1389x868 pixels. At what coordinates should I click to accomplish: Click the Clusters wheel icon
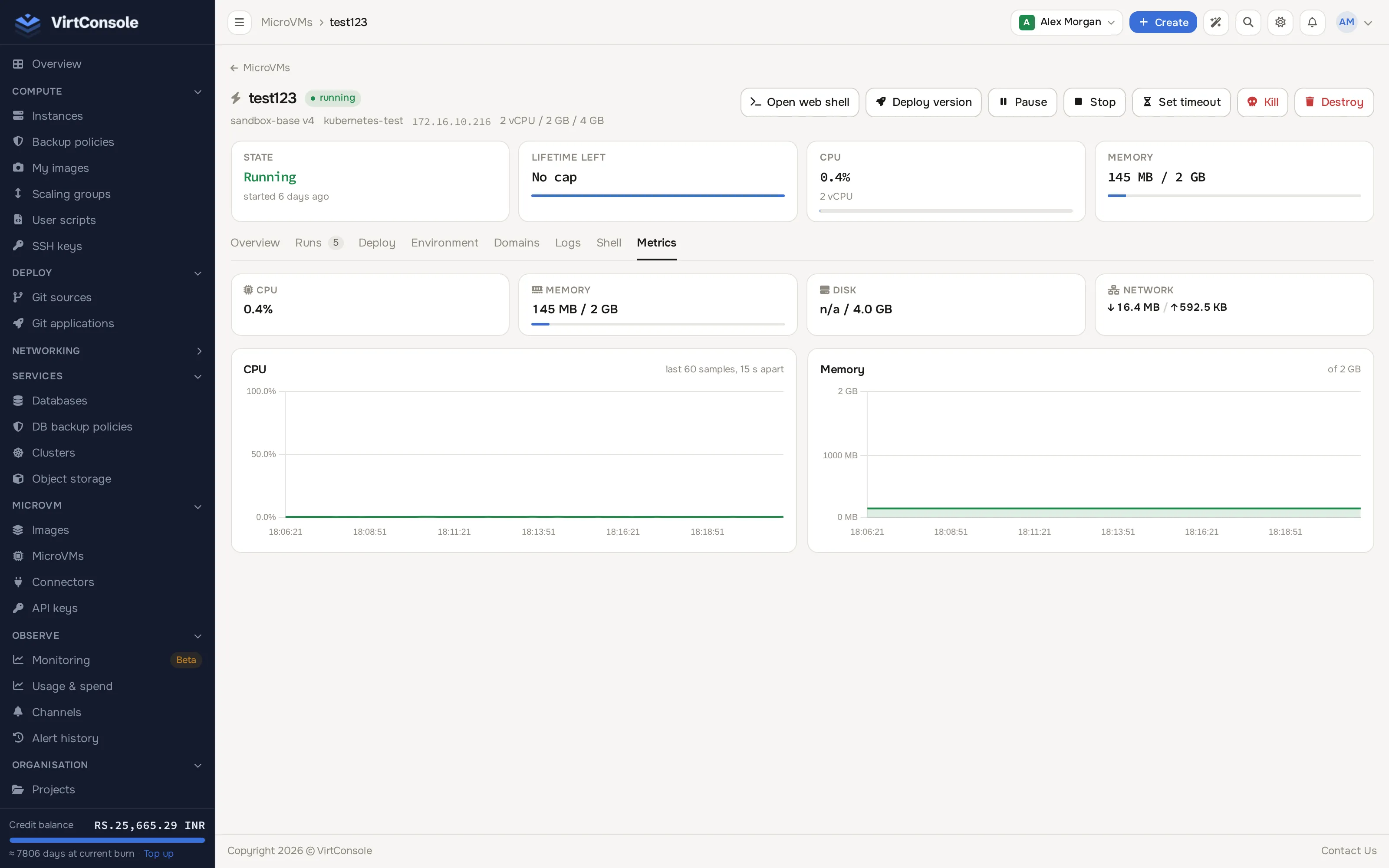pyautogui.click(x=18, y=452)
